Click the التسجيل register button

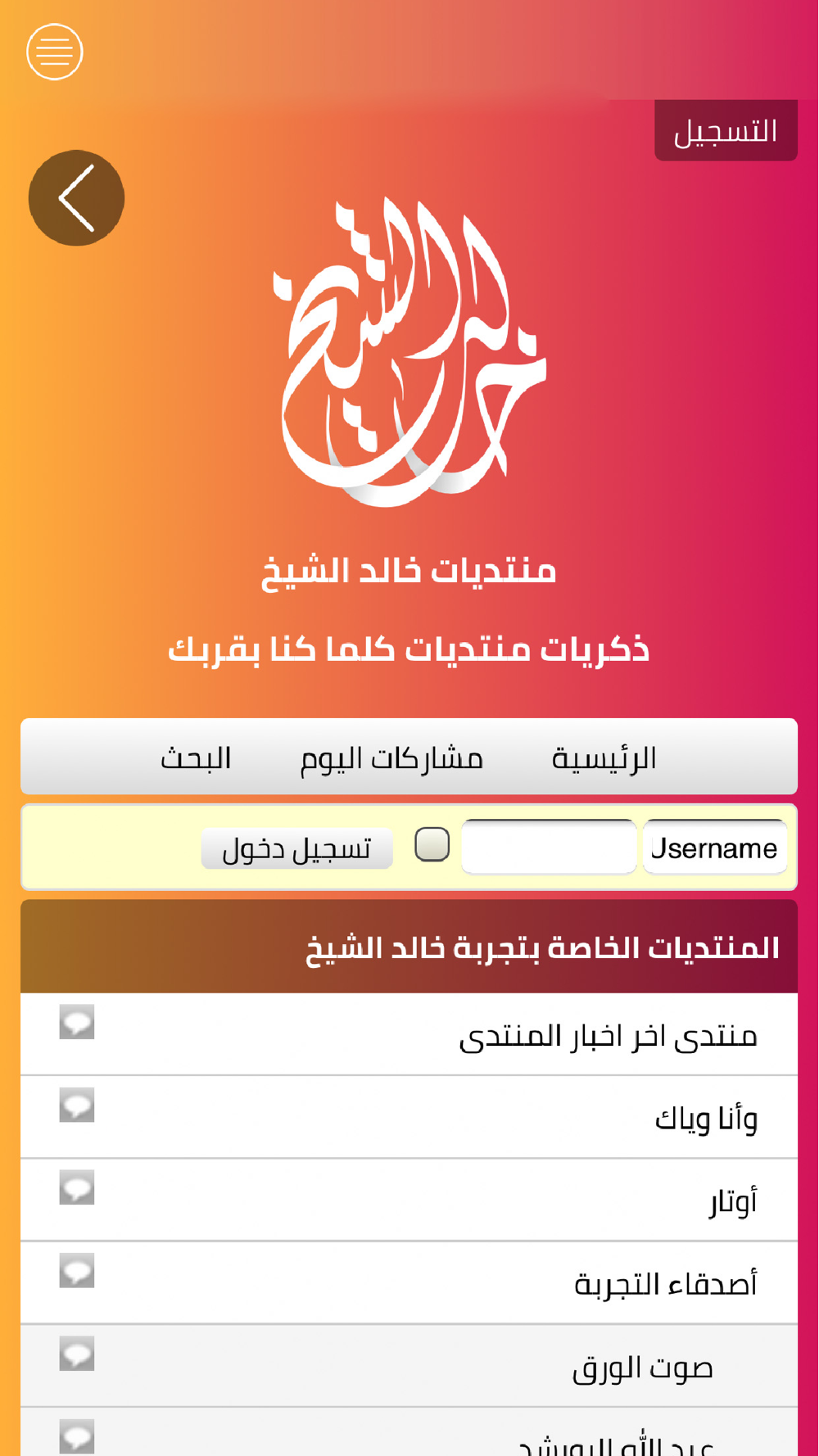click(x=726, y=131)
